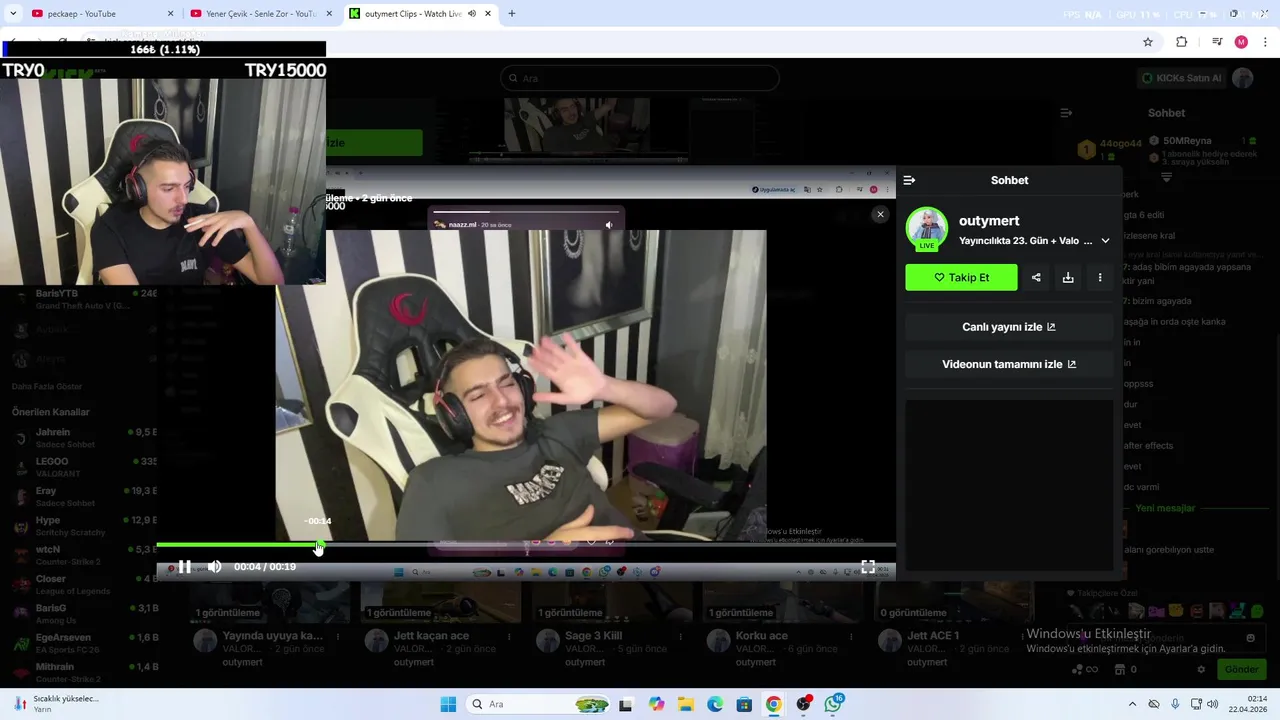This screenshot has width=1280, height=720.
Task: Share the clip via share icon
Action: tap(1036, 278)
